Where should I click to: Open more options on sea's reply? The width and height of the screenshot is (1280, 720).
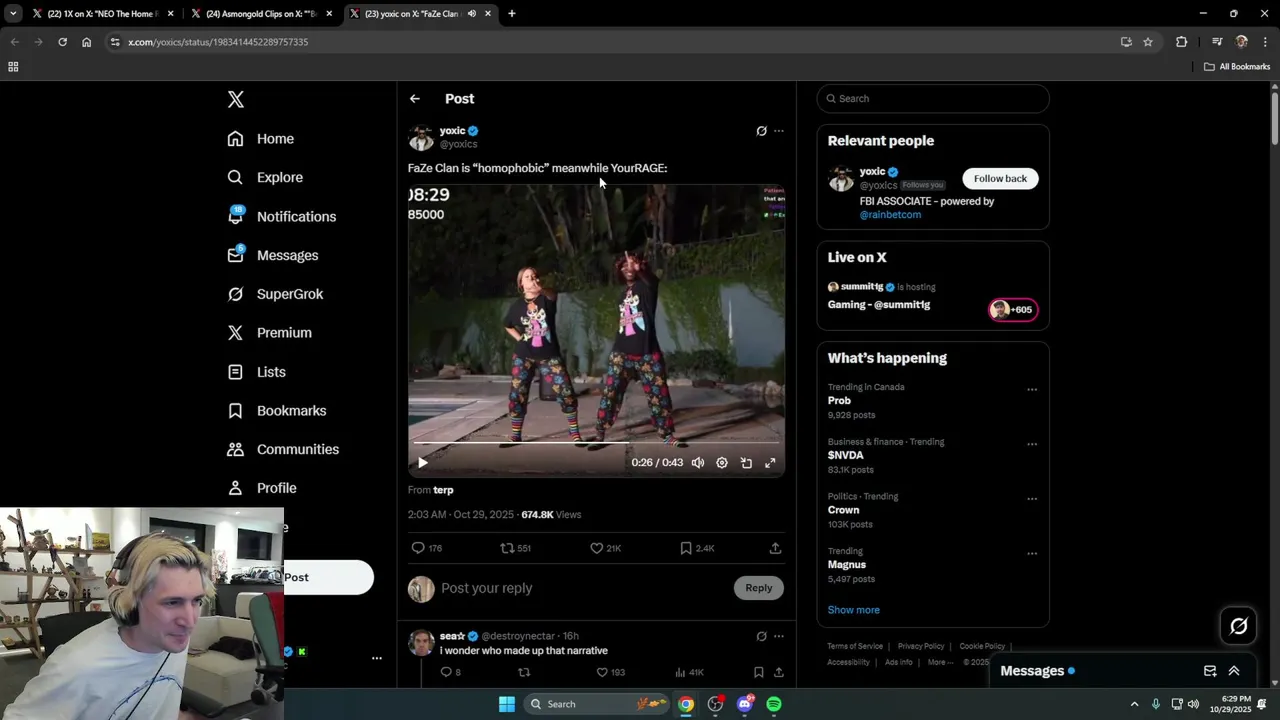(x=779, y=636)
